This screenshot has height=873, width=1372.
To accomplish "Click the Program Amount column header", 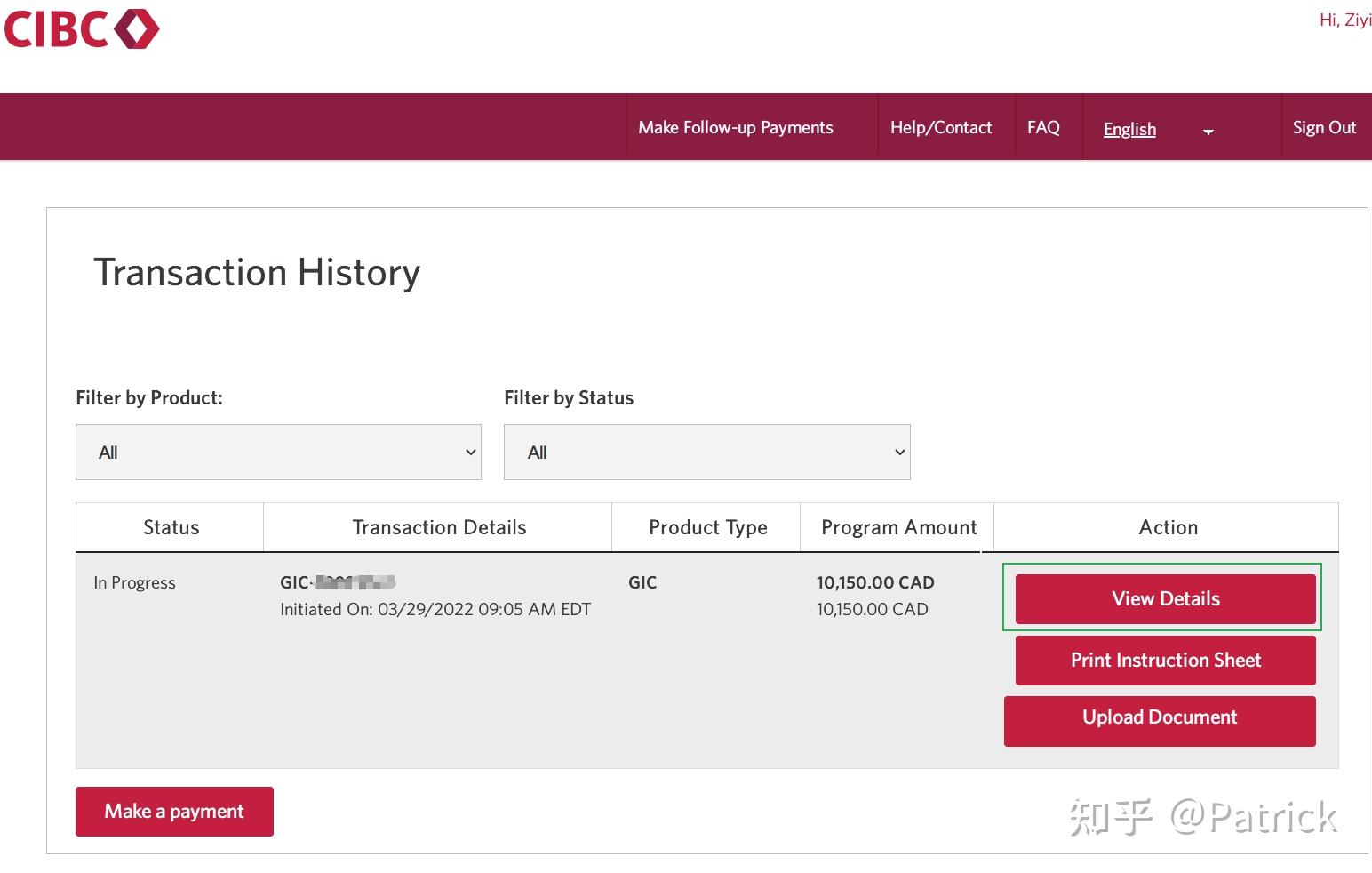I will [898, 528].
